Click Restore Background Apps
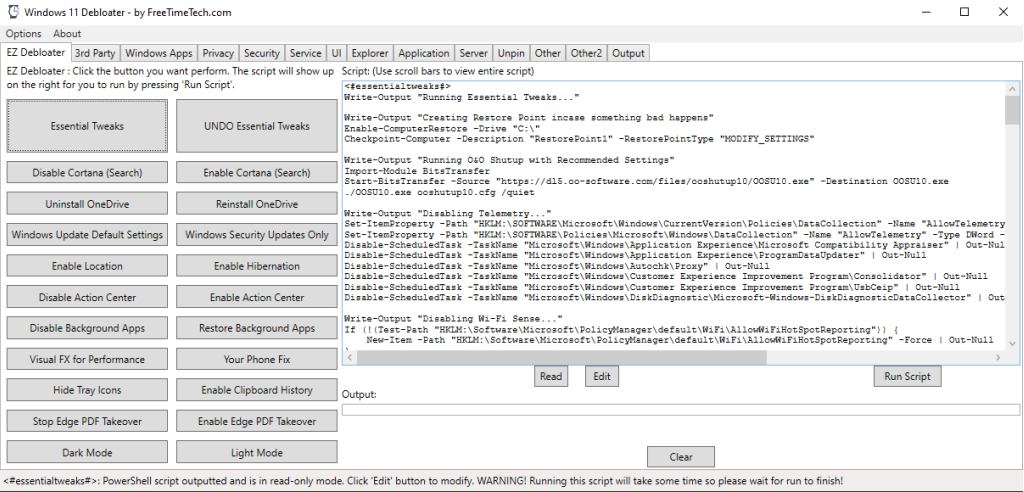This screenshot has width=1024, height=492. (x=257, y=328)
